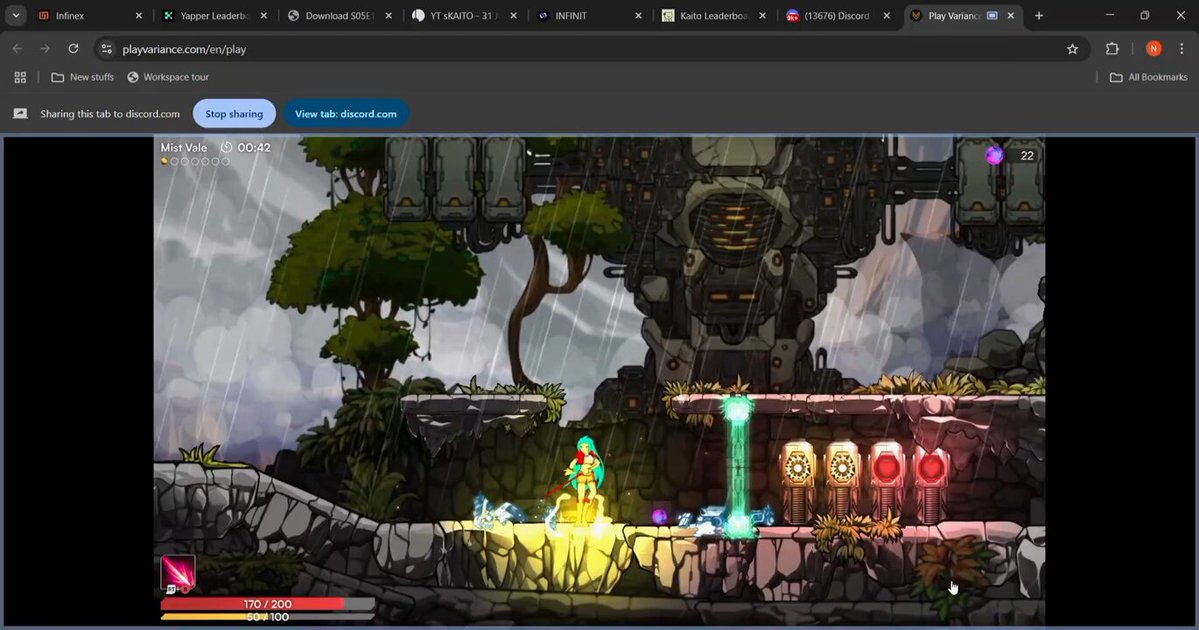
Task: Open the Workspace tour bookmark
Action: (x=168, y=77)
